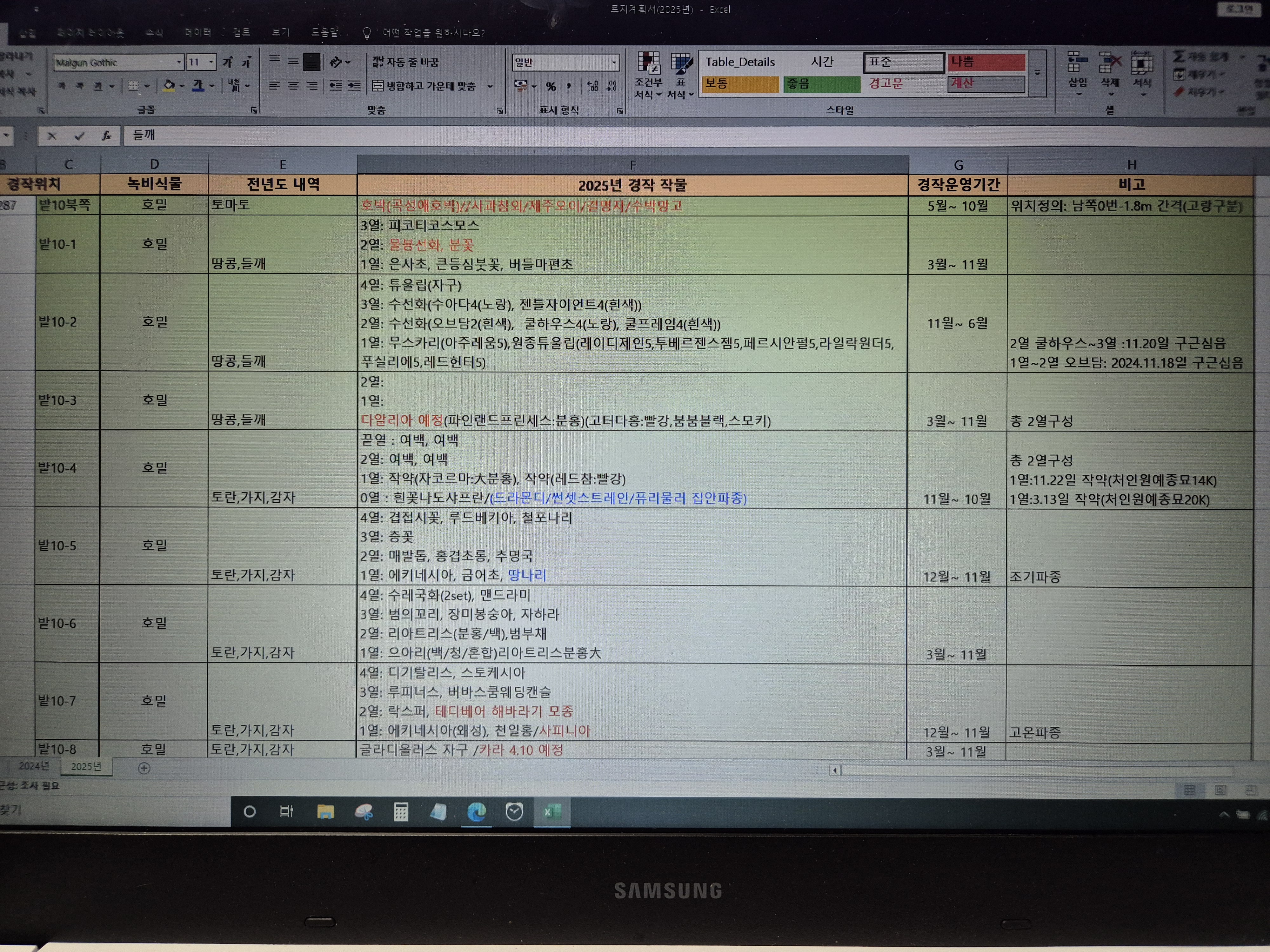Toggle underline formatting
The height and width of the screenshot is (952, 1270).
coord(98,86)
